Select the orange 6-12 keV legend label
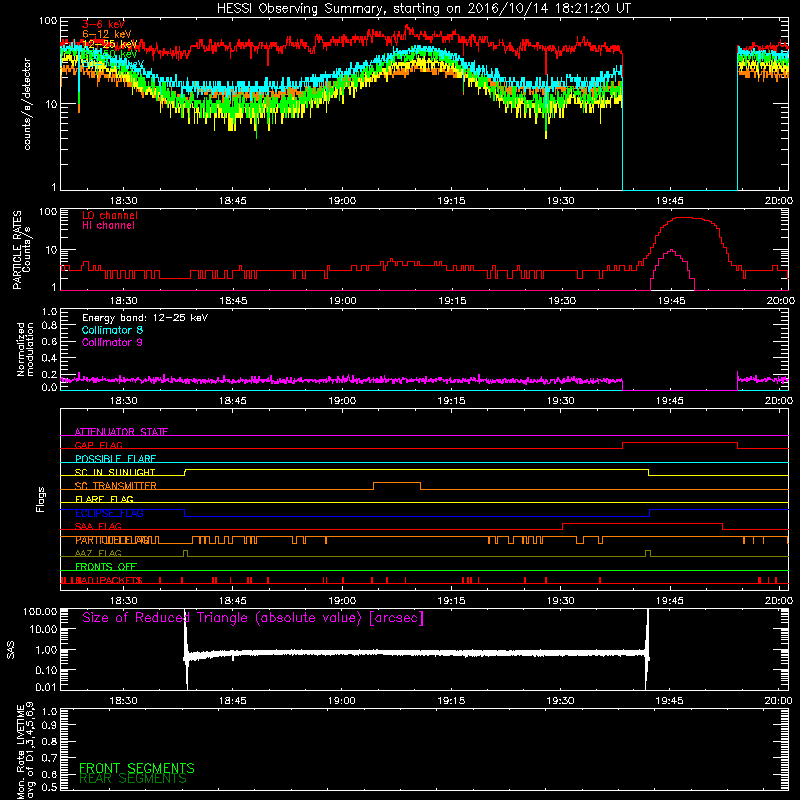 click(107, 34)
